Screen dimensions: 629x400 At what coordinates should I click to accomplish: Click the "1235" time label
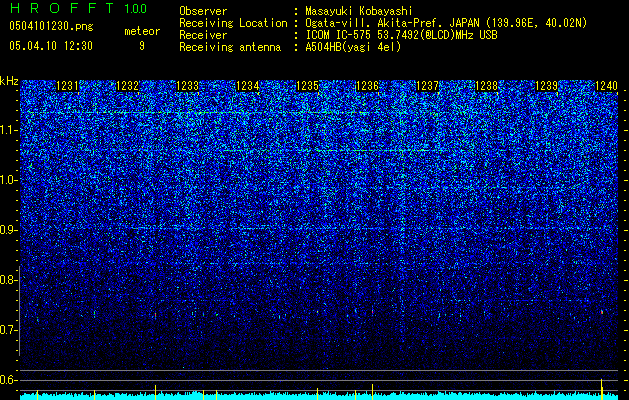307,86
